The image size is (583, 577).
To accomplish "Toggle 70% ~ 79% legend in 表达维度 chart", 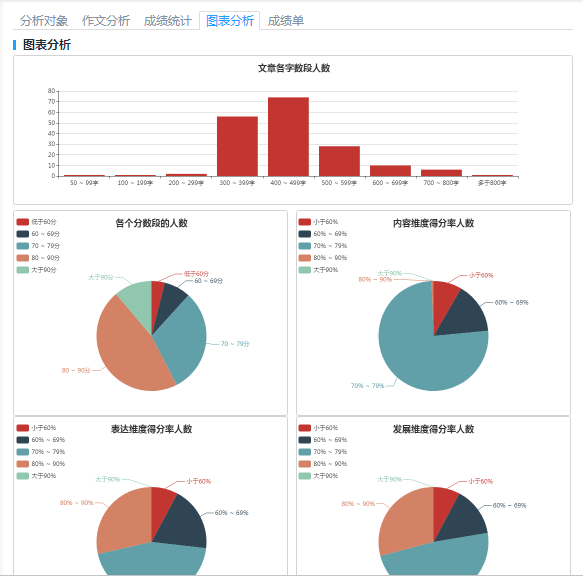I will [41, 452].
